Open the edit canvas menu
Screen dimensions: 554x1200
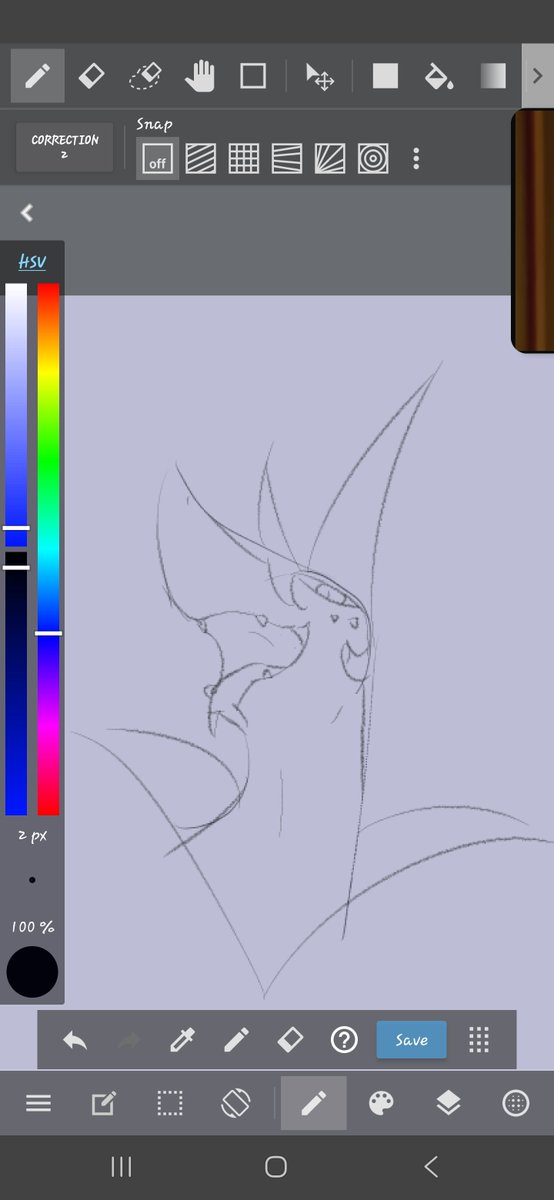(103, 1103)
